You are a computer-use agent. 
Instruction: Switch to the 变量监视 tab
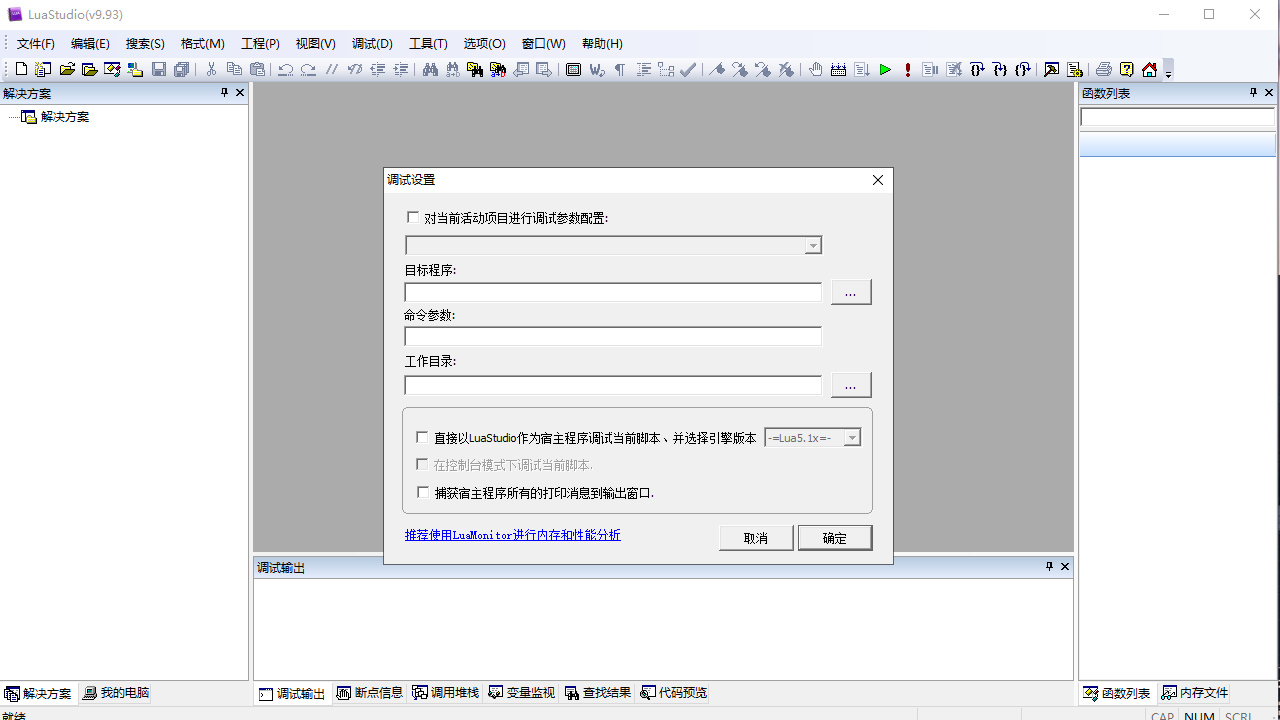coord(520,692)
